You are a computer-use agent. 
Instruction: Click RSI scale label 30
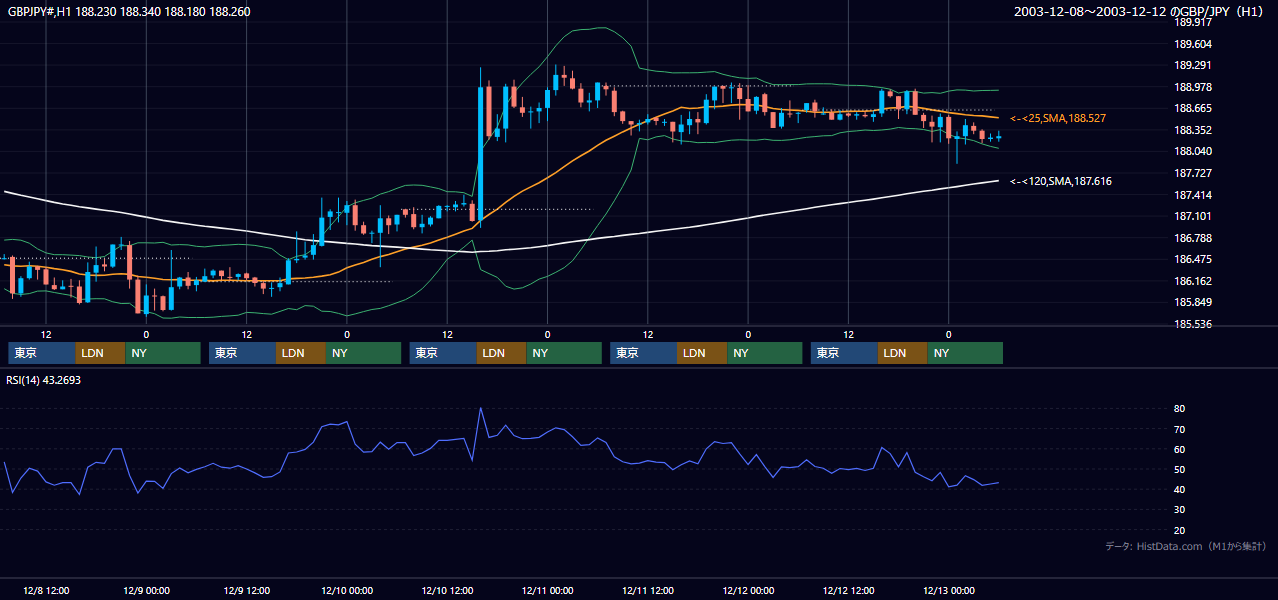coord(1180,510)
